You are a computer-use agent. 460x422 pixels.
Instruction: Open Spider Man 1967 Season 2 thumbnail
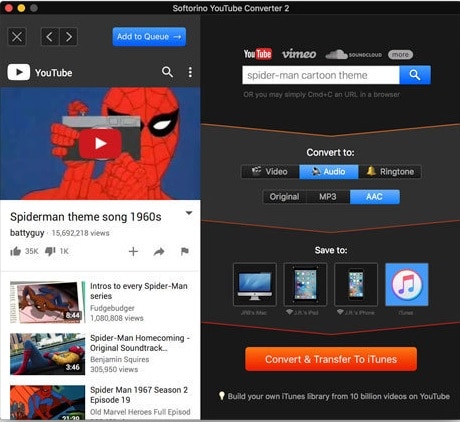[x=47, y=402]
